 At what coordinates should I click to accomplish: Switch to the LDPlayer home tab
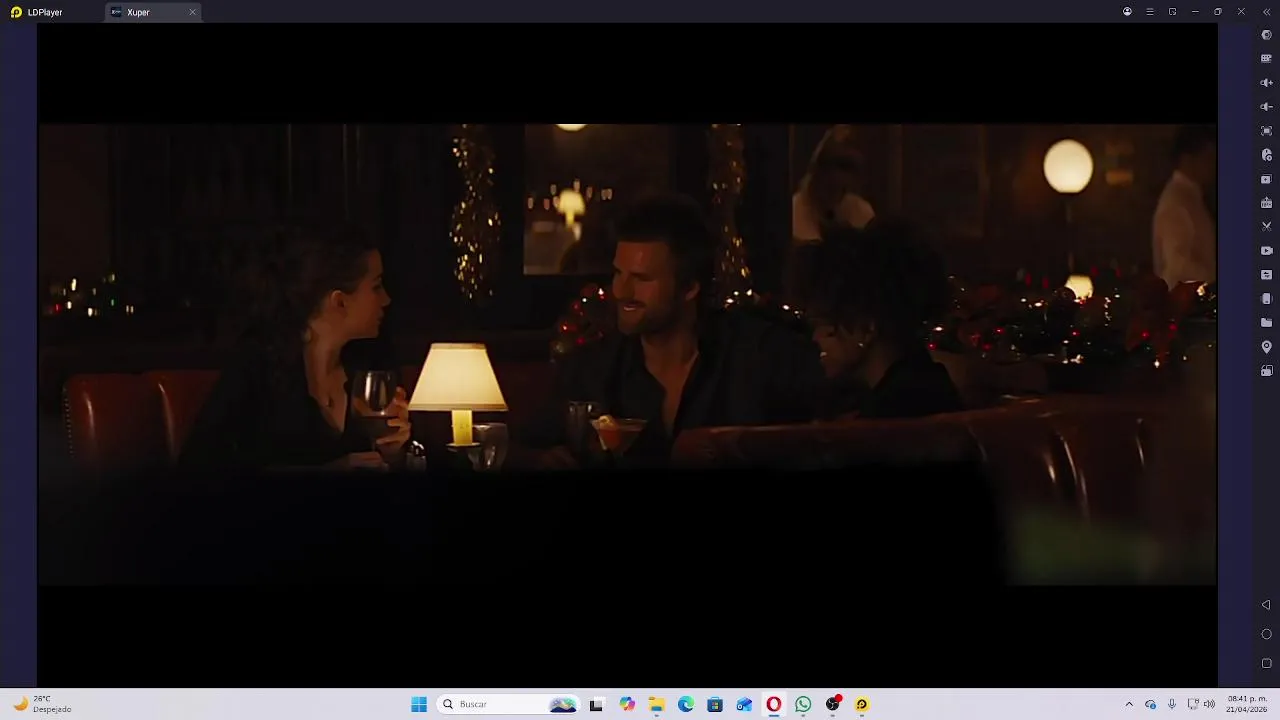click(x=37, y=12)
